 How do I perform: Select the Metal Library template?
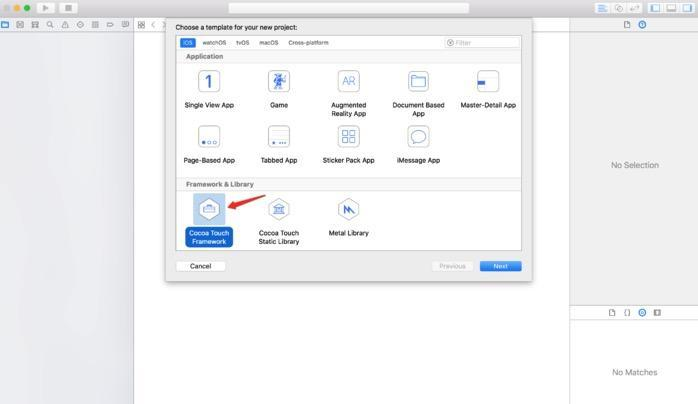(349, 217)
